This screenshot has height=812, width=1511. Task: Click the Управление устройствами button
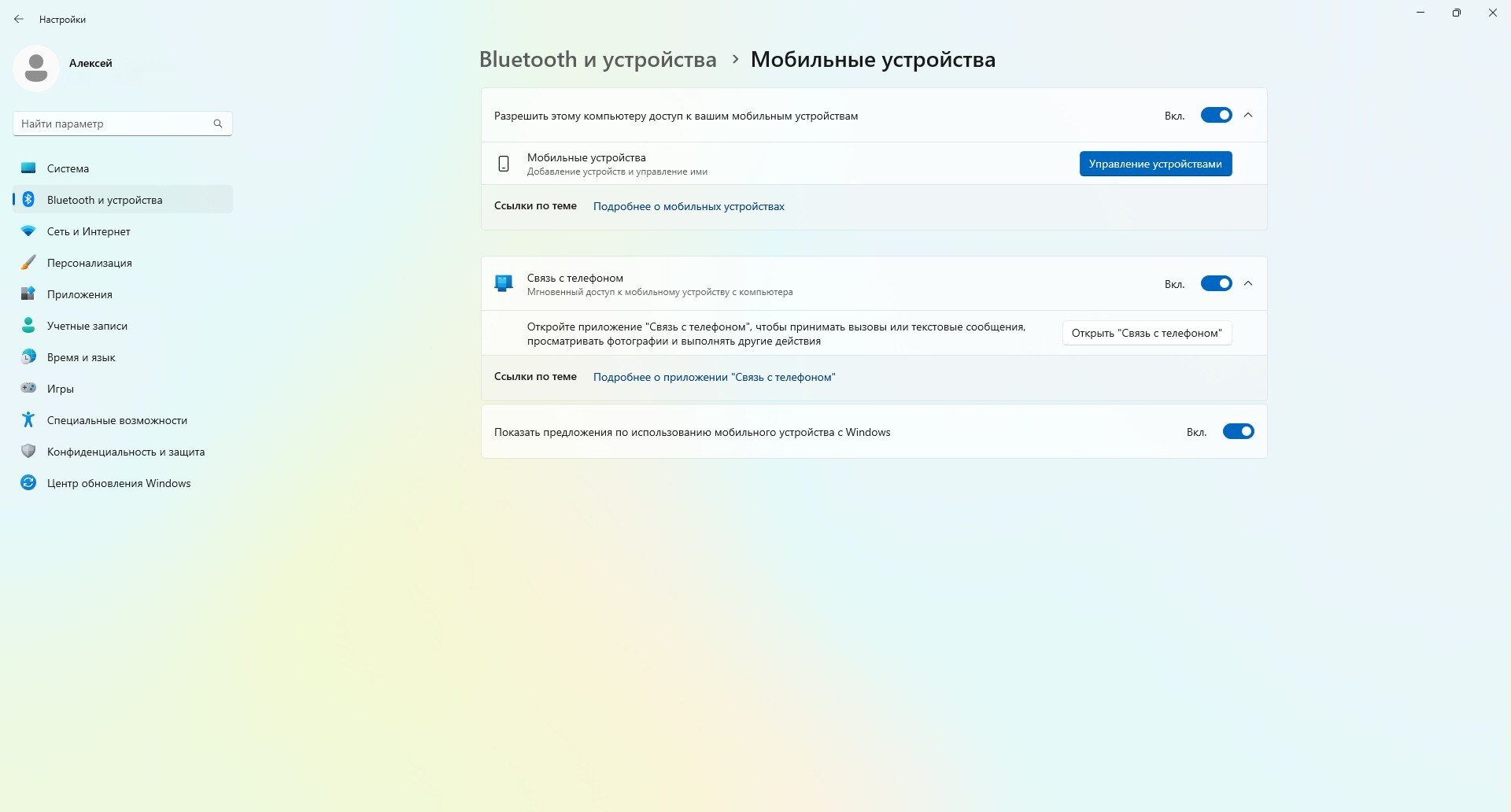tap(1155, 164)
